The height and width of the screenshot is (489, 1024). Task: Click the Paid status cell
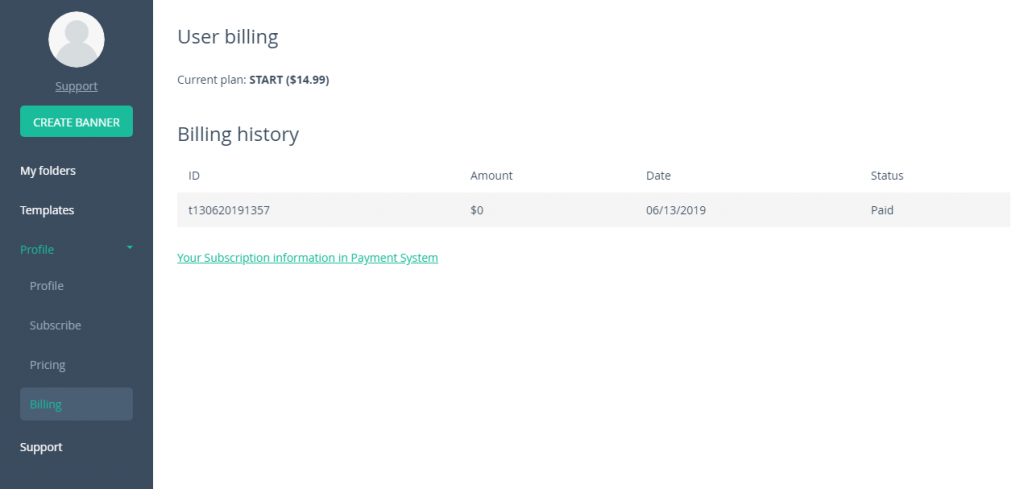click(x=882, y=210)
